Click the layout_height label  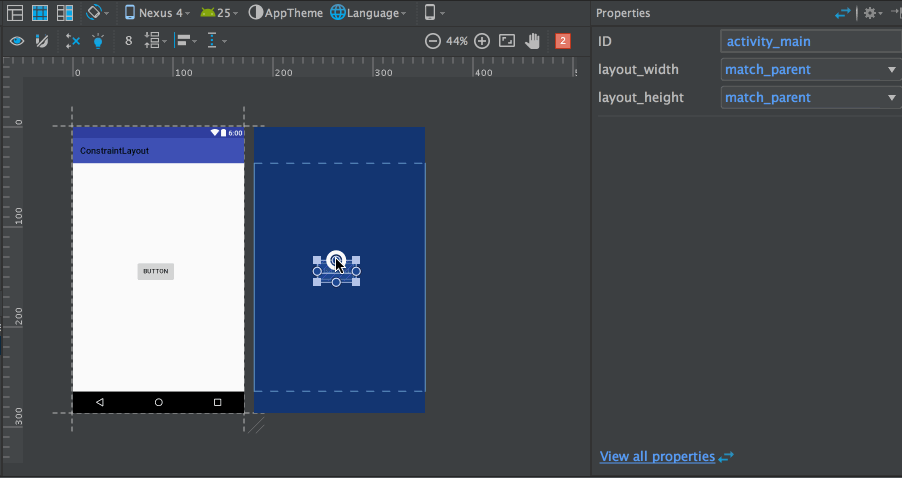(641, 97)
